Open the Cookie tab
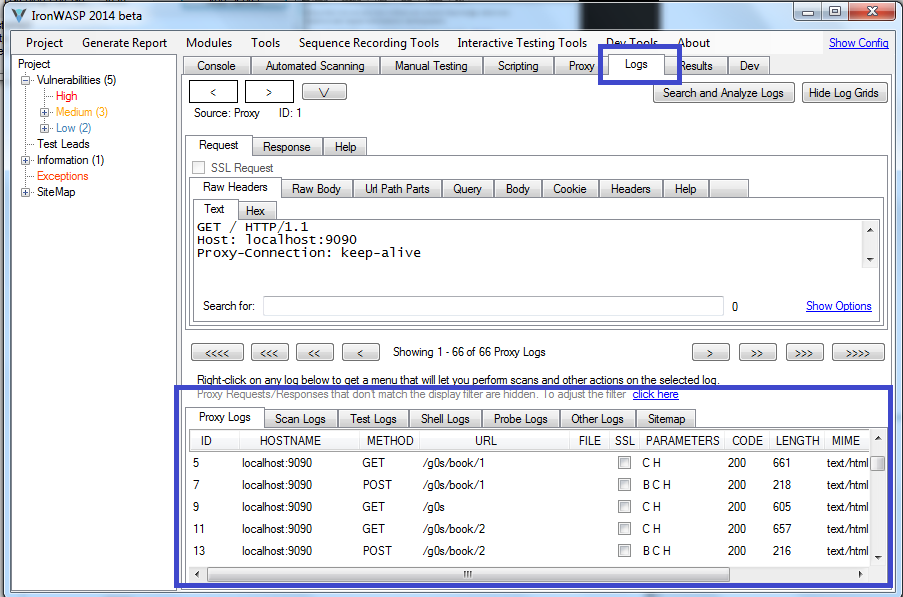This screenshot has width=903, height=597. (570, 189)
